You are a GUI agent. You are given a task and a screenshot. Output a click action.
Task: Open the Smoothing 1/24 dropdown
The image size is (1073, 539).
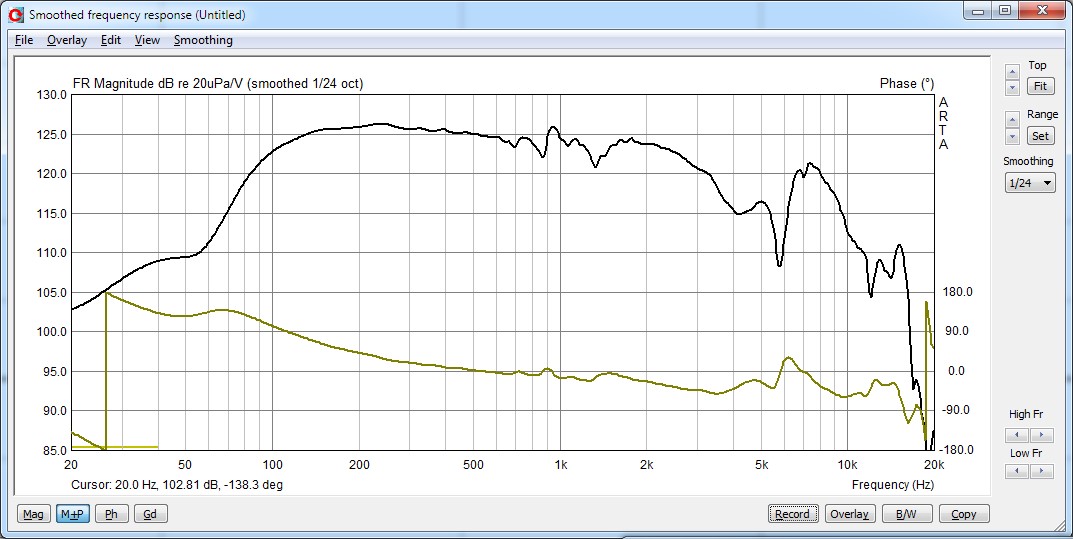(1030, 183)
